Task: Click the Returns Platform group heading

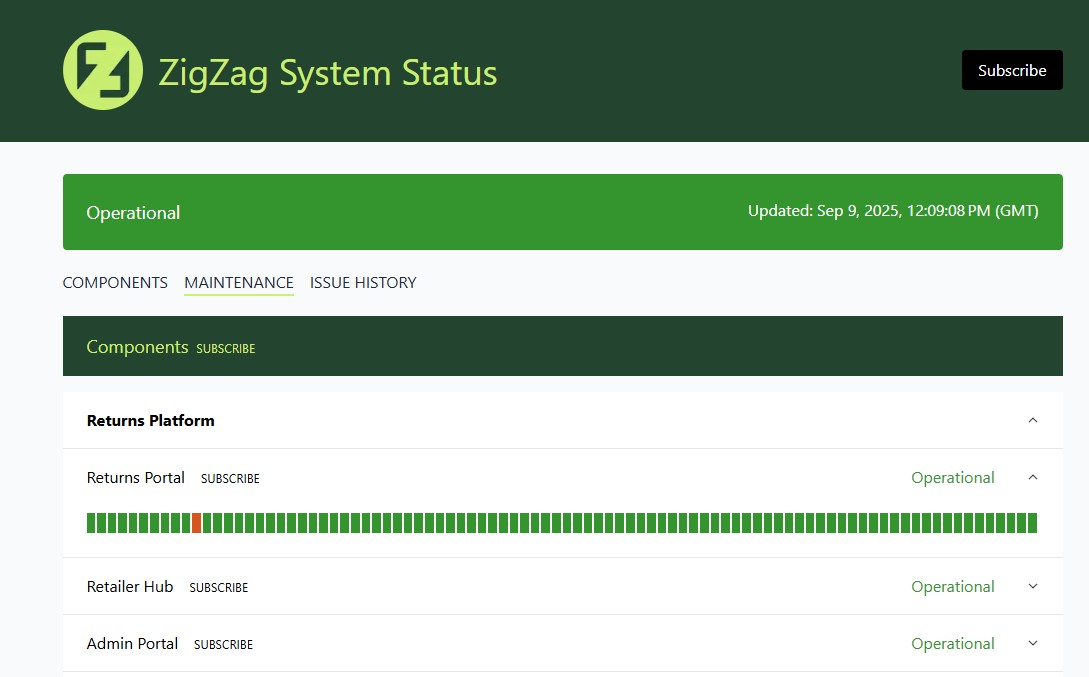Action: [x=150, y=420]
